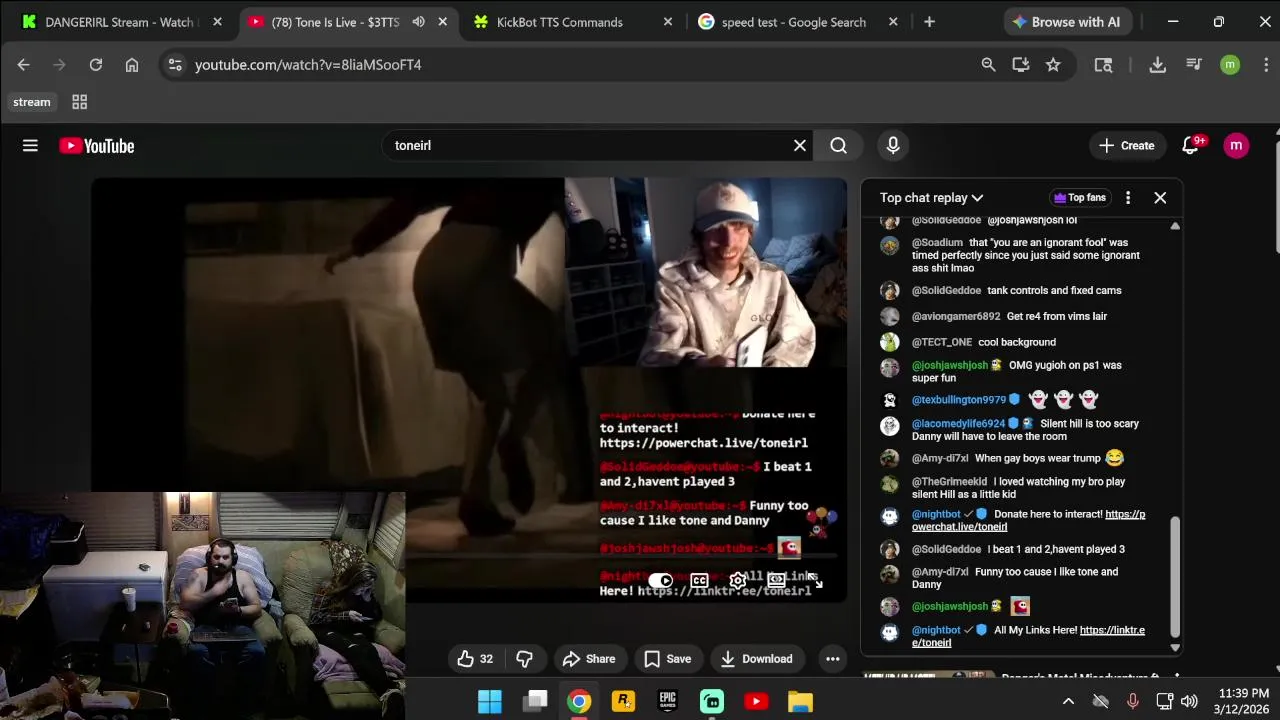Download the video
Screen dimensions: 1280x720
click(x=757, y=659)
